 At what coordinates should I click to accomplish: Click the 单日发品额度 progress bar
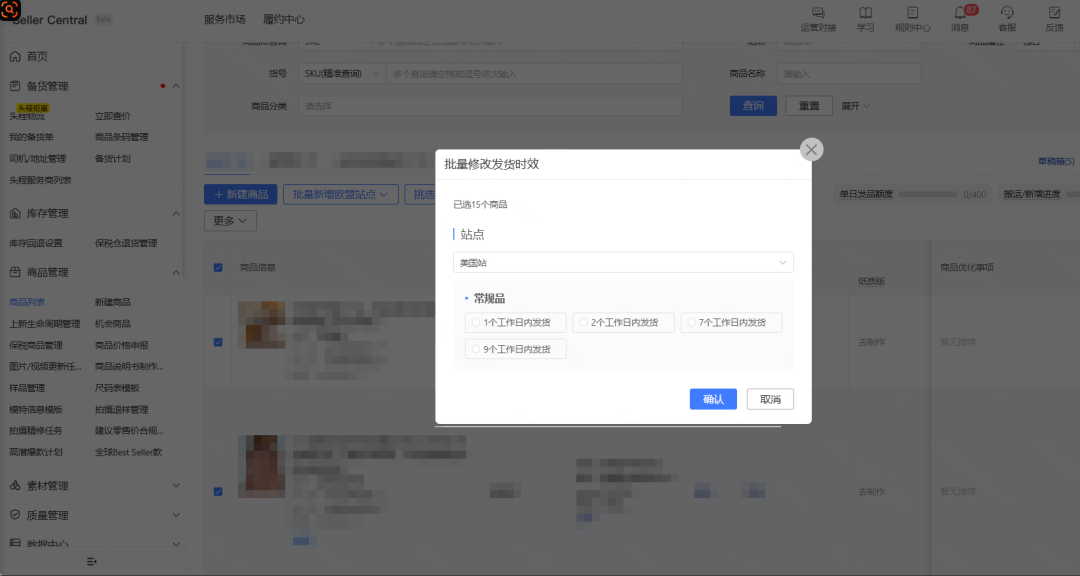(x=927, y=194)
